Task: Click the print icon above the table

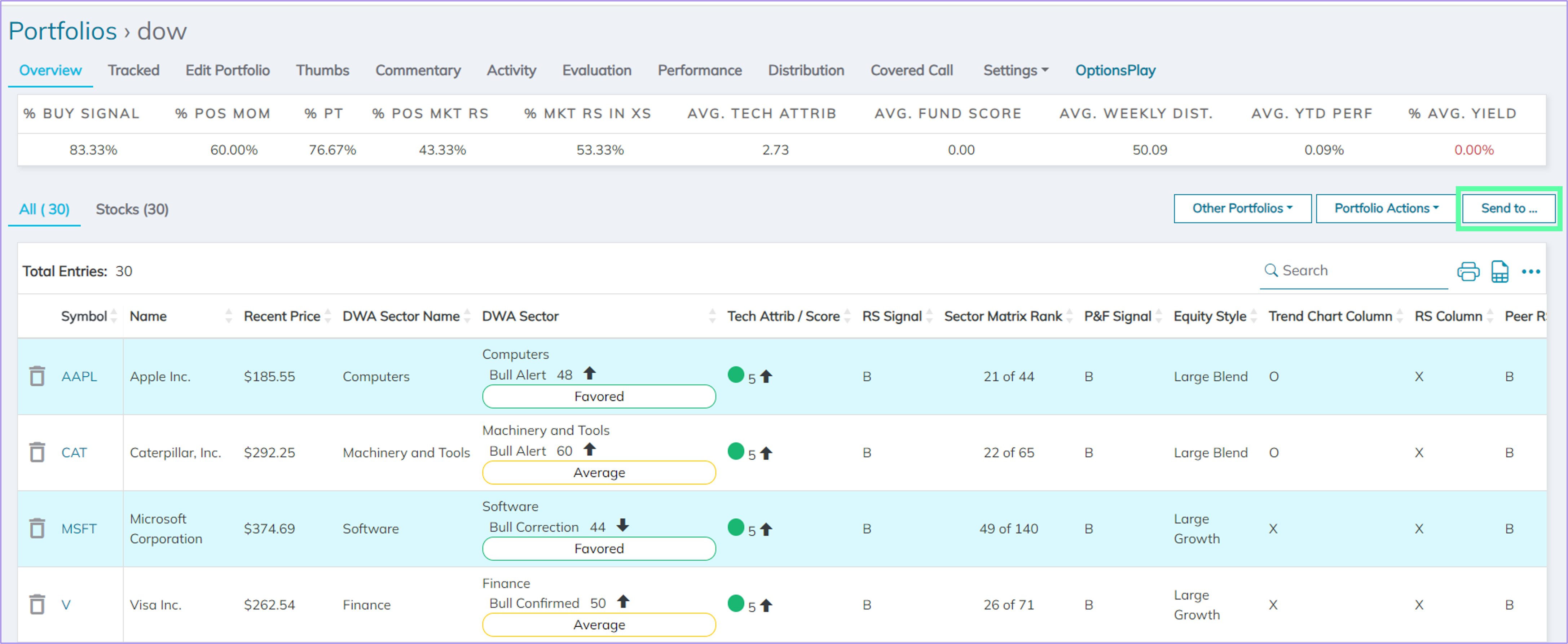Action: pos(1468,271)
